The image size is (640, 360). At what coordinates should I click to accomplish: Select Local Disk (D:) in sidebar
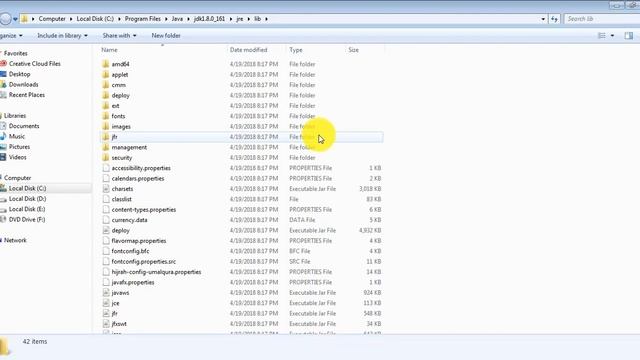27,199
